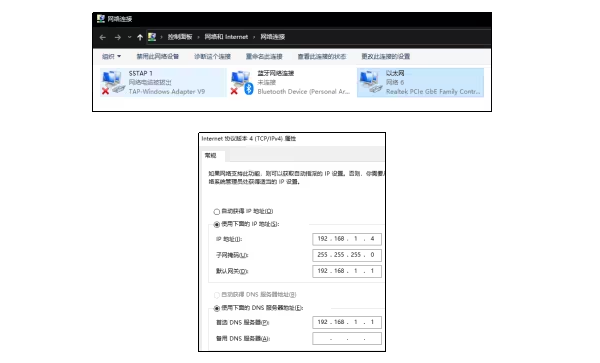Image resolution: width=600 pixels, height=363 pixels.
Task: Click the SSTAP 1 connection name
Action: point(140,73)
